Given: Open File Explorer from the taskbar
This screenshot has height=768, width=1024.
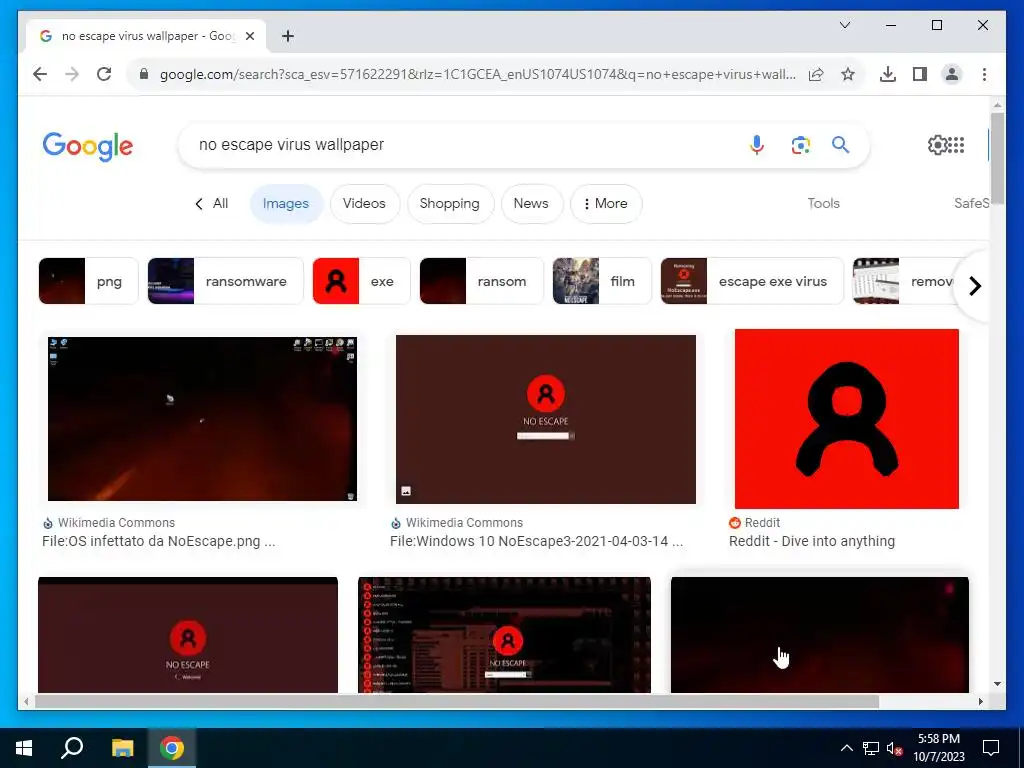Looking at the screenshot, I should [x=122, y=748].
